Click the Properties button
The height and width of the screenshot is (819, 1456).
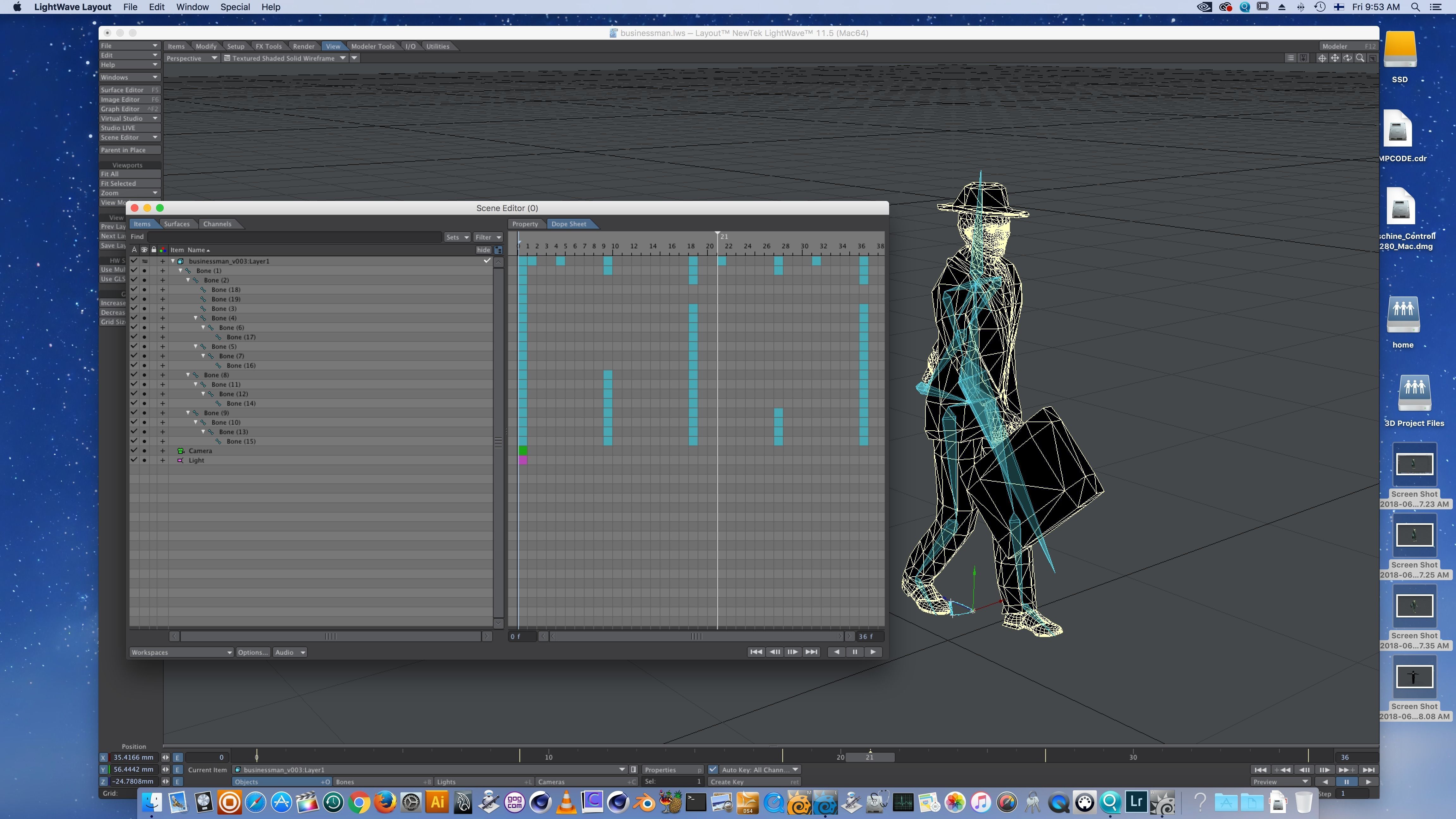tap(672, 770)
